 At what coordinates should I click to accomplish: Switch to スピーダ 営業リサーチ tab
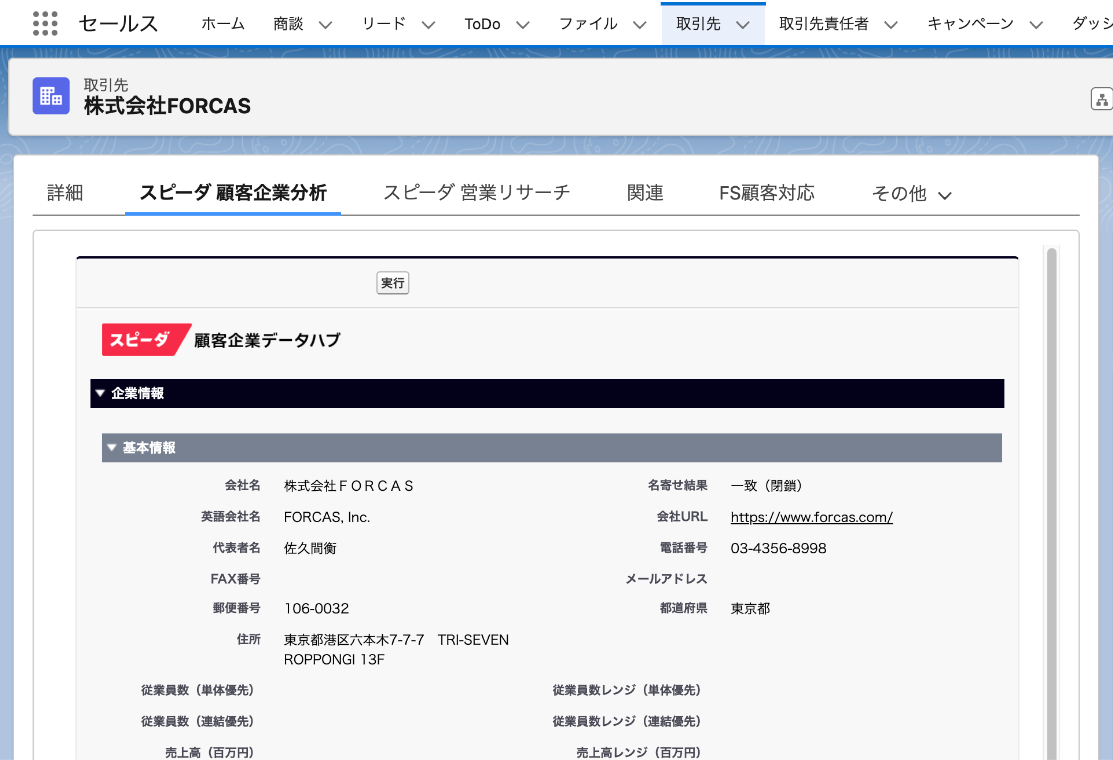(x=476, y=193)
